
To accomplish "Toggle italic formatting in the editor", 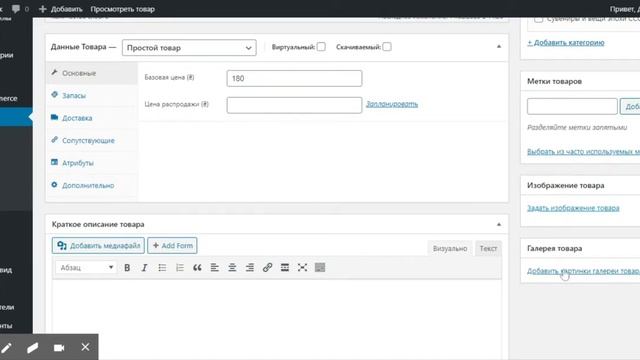I will [144, 268].
